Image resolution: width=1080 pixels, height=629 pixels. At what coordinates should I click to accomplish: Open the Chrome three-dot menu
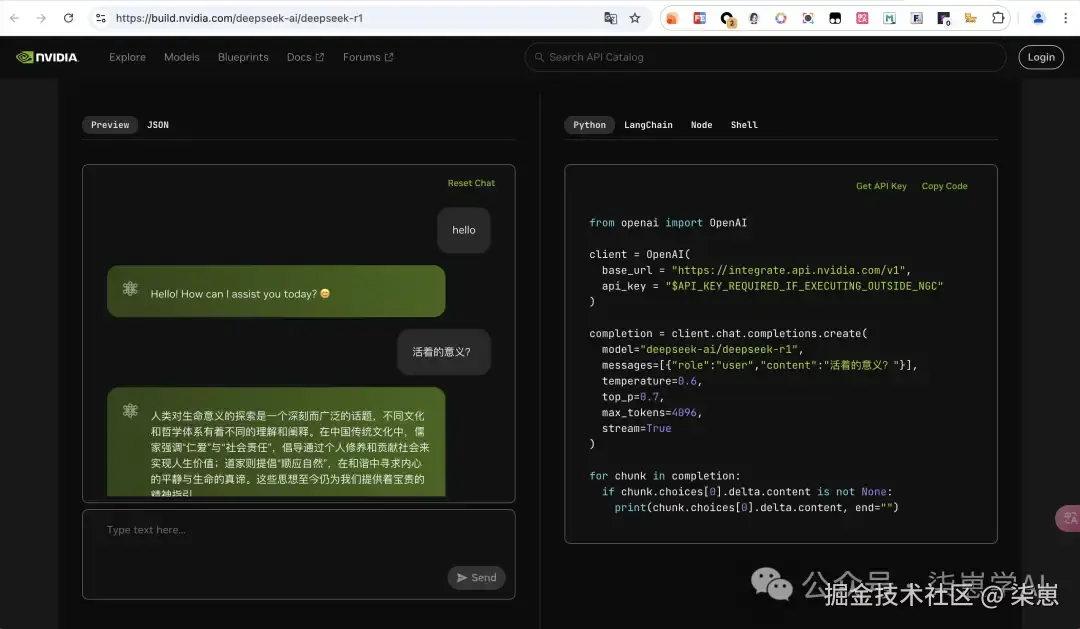pos(1065,18)
